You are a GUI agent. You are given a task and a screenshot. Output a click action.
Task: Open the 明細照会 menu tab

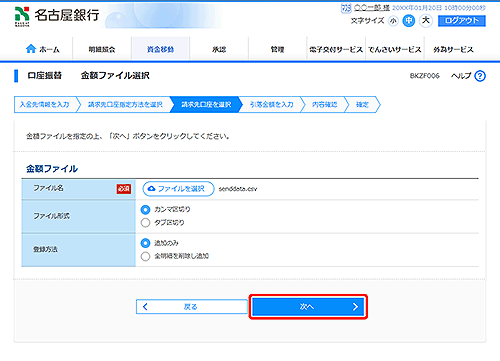click(x=102, y=49)
